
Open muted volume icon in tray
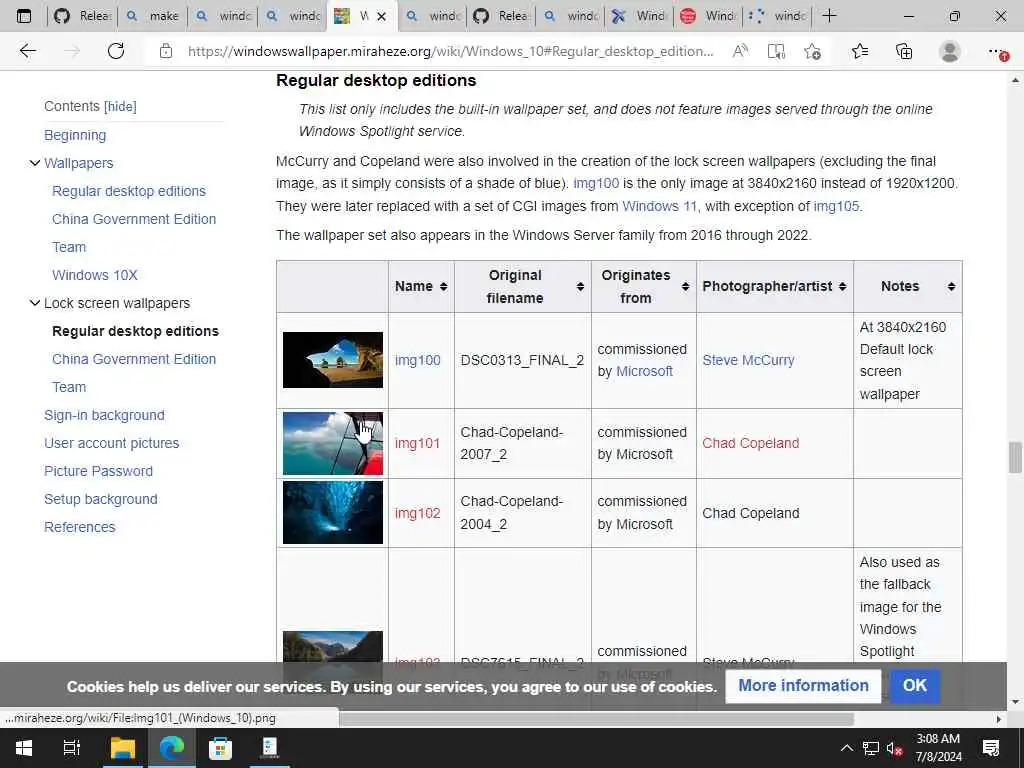point(894,748)
